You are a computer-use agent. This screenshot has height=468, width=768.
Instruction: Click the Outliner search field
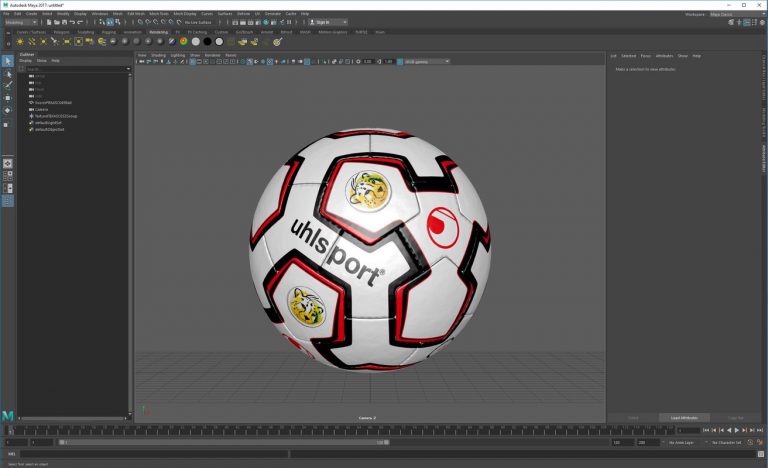click(75, 68)
